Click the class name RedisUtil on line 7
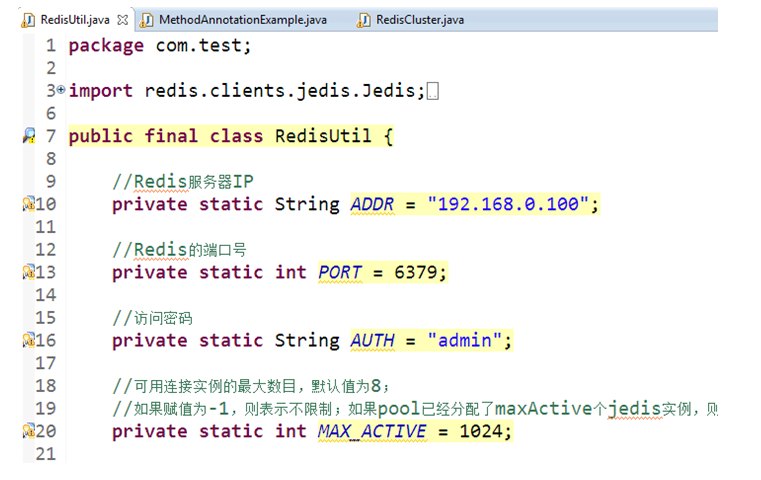This screenshot has width=761, height=480. point(323,136)
